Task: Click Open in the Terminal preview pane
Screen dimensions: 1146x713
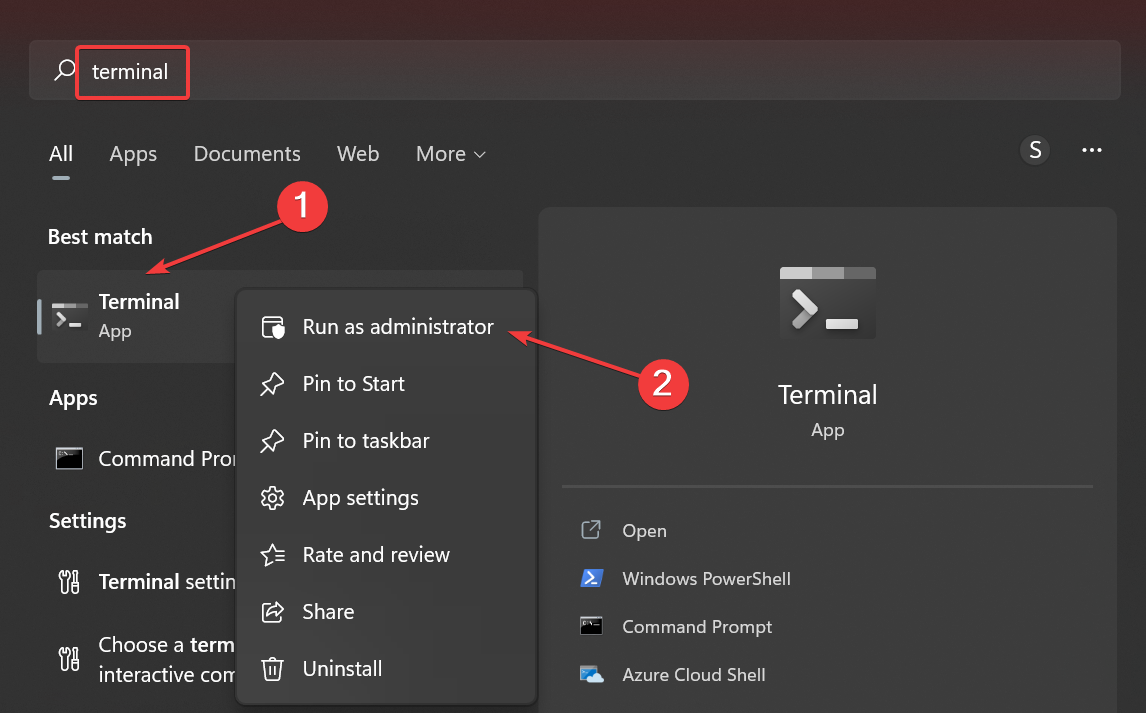Action: click(x=644, y=531)
